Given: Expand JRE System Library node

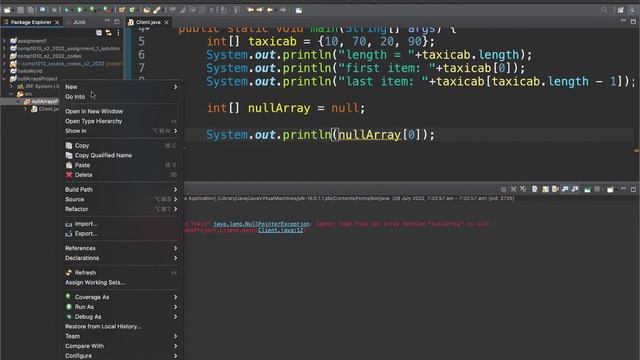Looking at the screenshot, I should pos(11,86).
